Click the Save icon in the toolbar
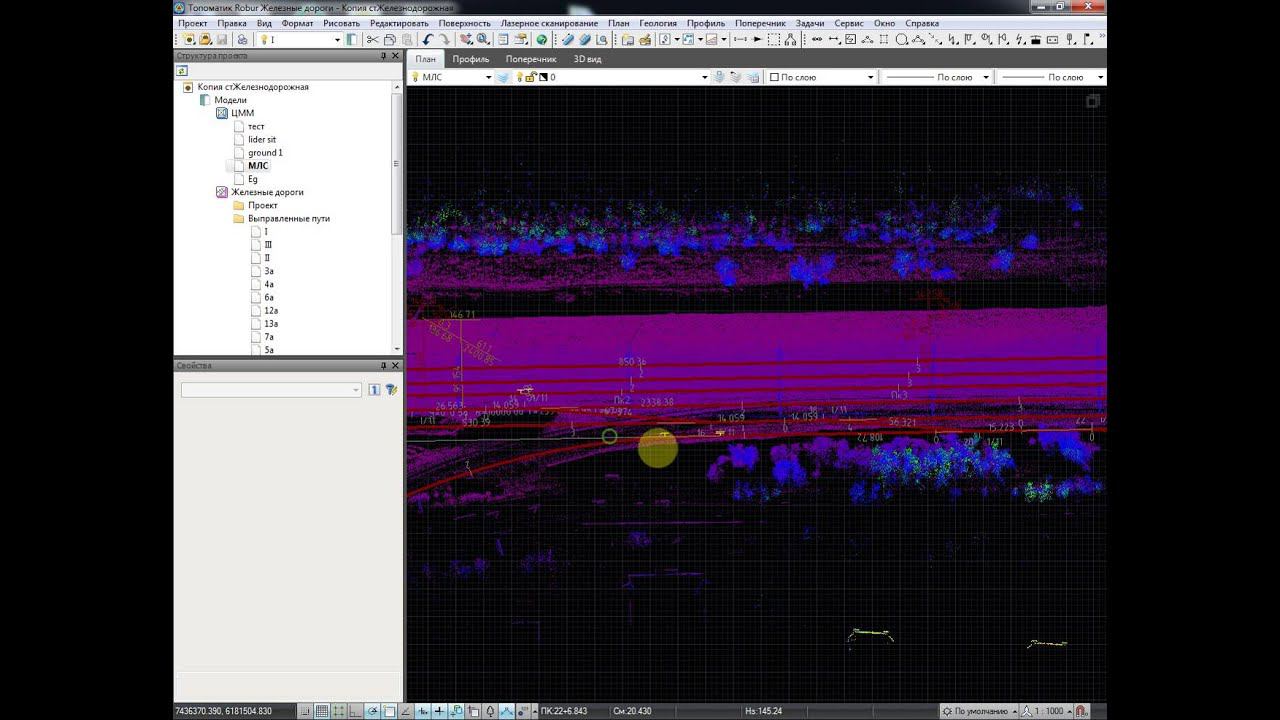 tap(221, 40)
